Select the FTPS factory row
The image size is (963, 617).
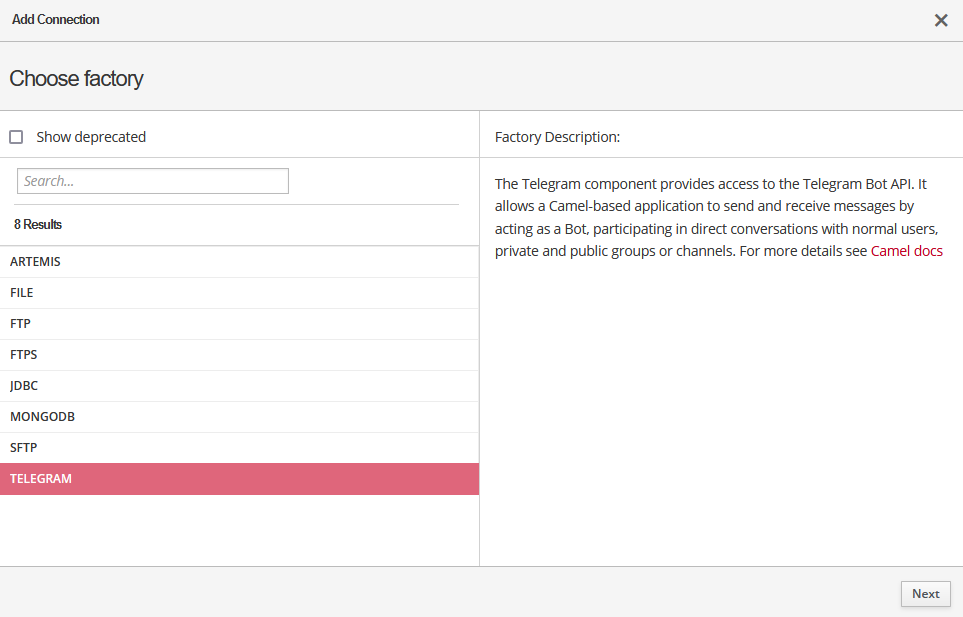239,355
